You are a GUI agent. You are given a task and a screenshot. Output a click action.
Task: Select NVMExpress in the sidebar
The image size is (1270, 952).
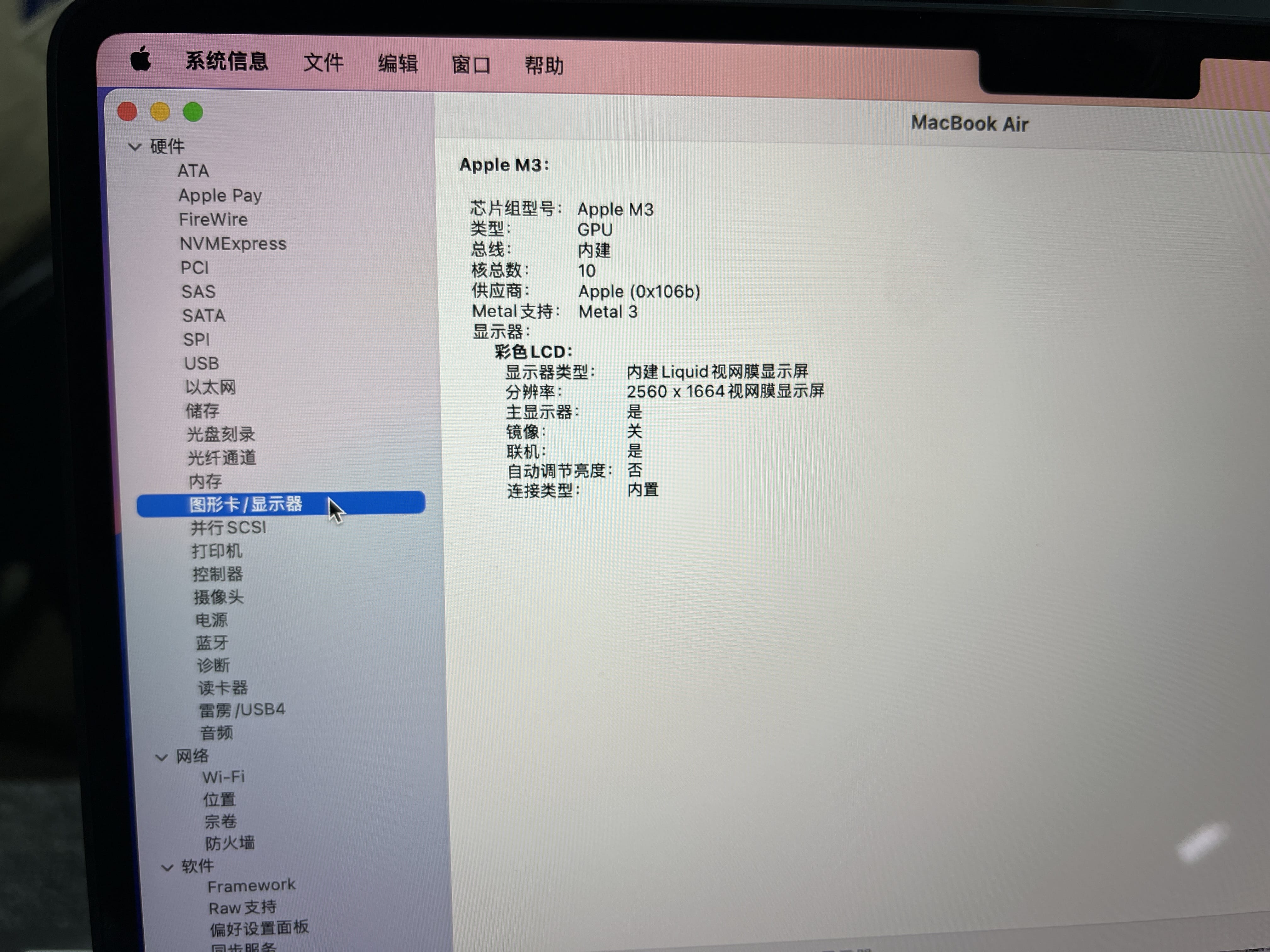pyautogui.click(x=233, y=243)
